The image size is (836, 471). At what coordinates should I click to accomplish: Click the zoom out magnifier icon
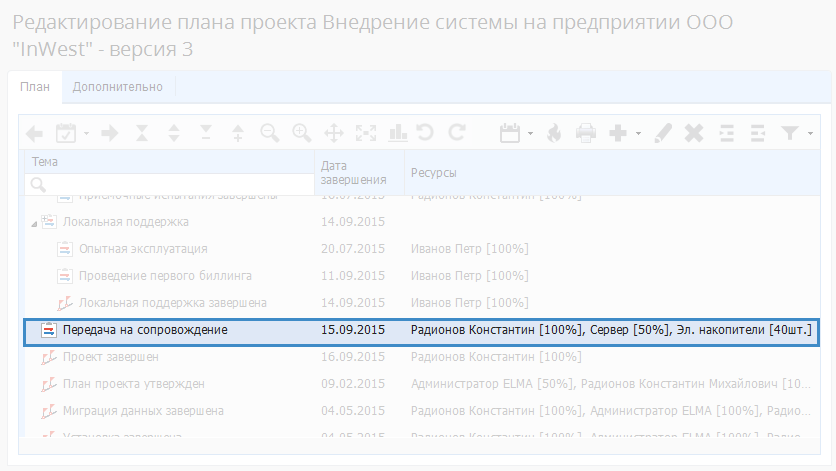click(269, 132)
